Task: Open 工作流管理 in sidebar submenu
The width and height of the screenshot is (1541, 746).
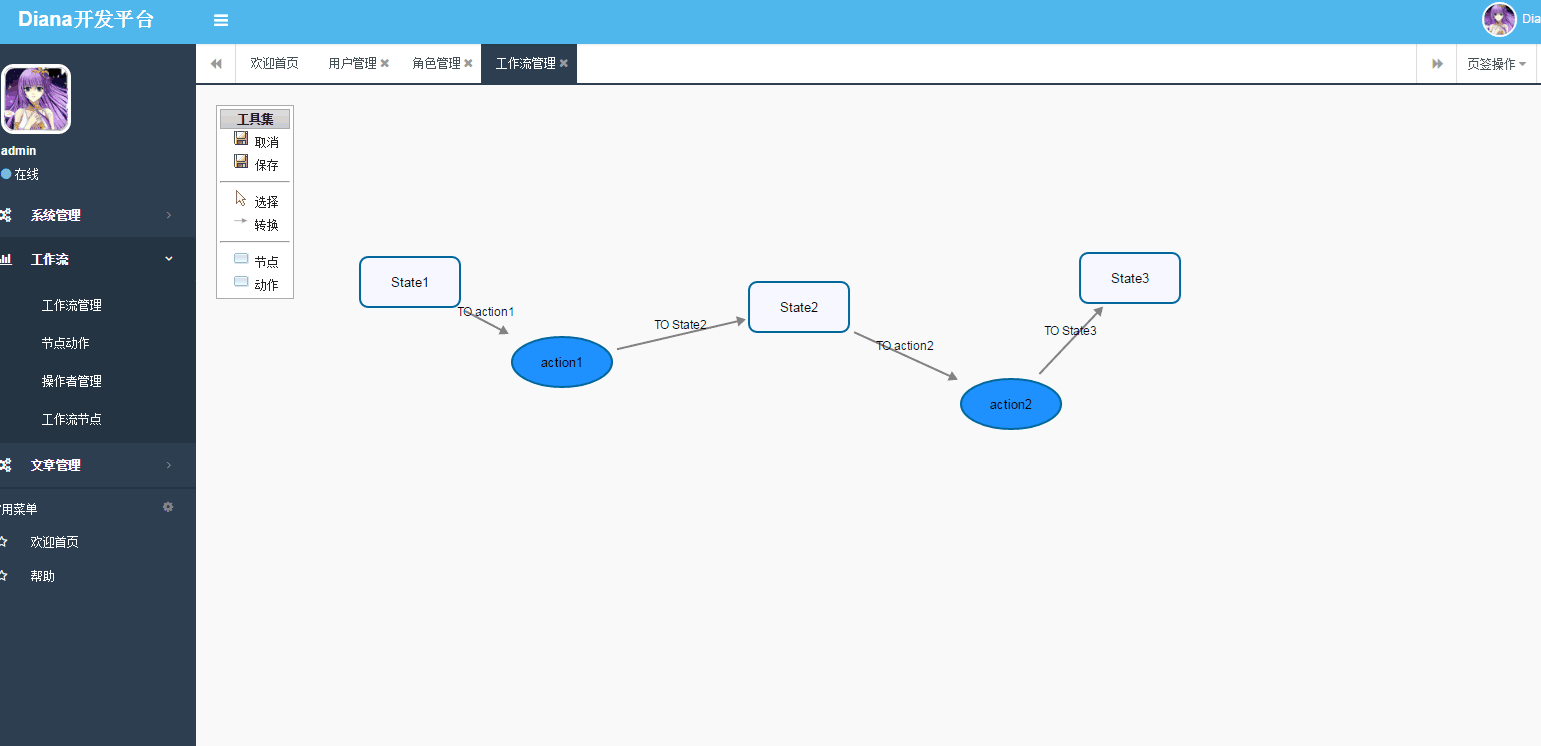Action: coord(72,305)
